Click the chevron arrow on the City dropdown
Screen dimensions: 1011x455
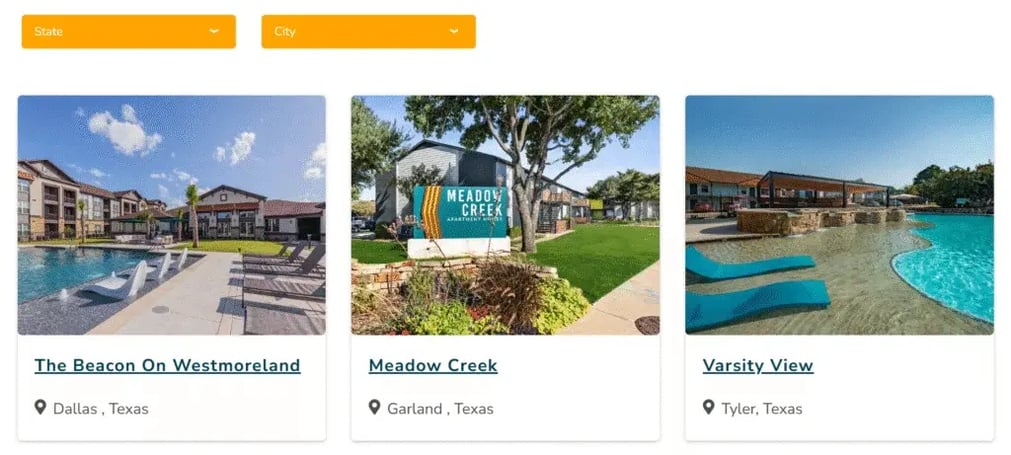pyautogui.click(x=454, y=31)
